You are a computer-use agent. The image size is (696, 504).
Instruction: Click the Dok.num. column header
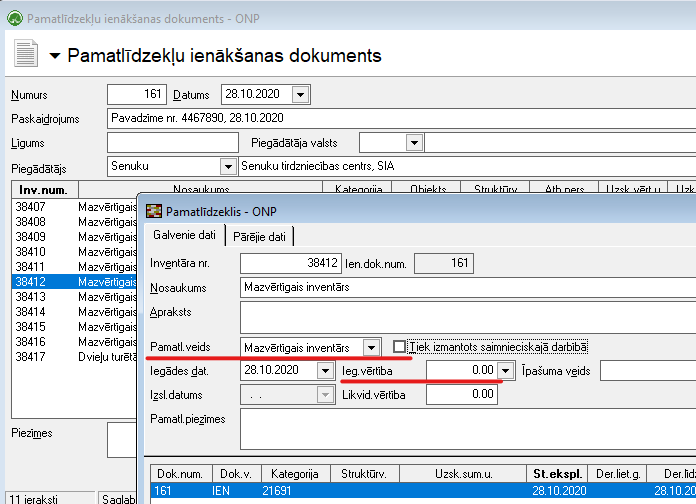[182, 474]
